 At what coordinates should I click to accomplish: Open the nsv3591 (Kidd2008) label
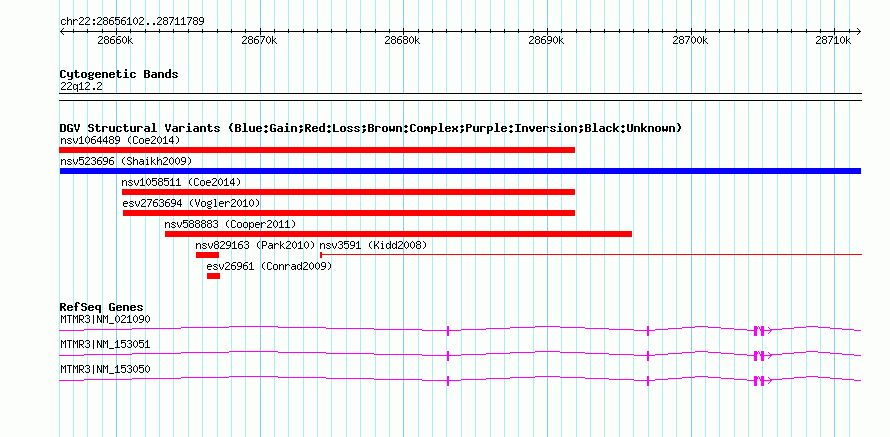373,245
